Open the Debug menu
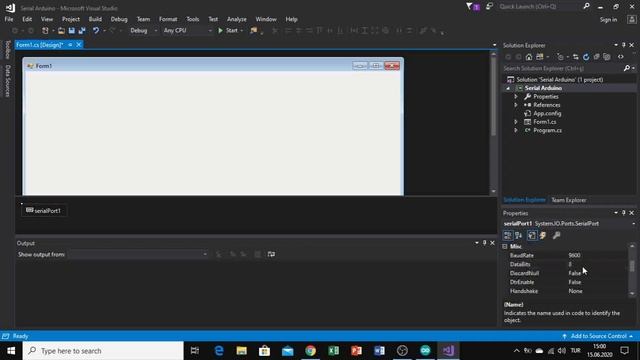This screenshot has height=360, width=640. click(x=119, y=19)
